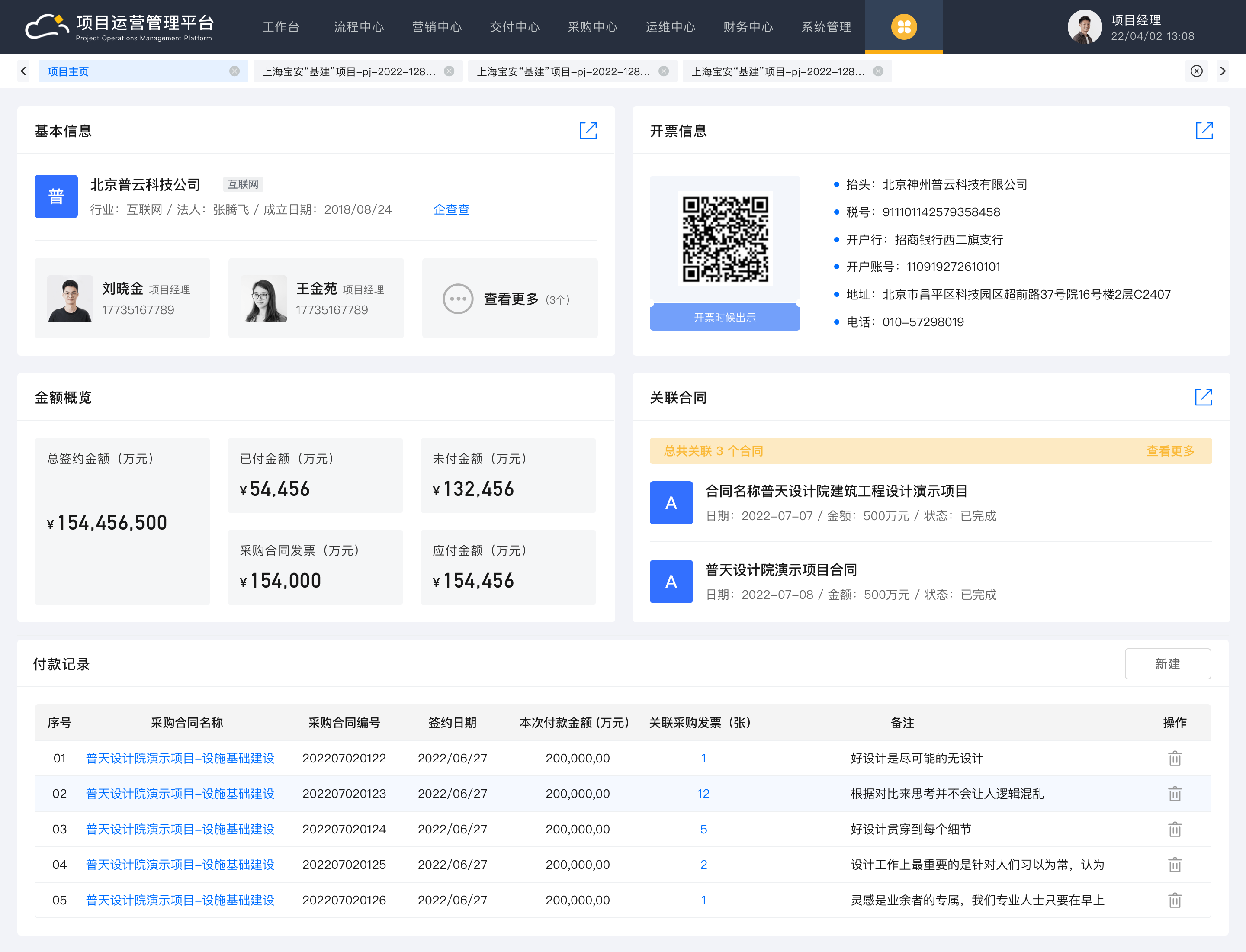
Task: Open the external-link icon in 基本信息 panel
Action: (588, 130)
